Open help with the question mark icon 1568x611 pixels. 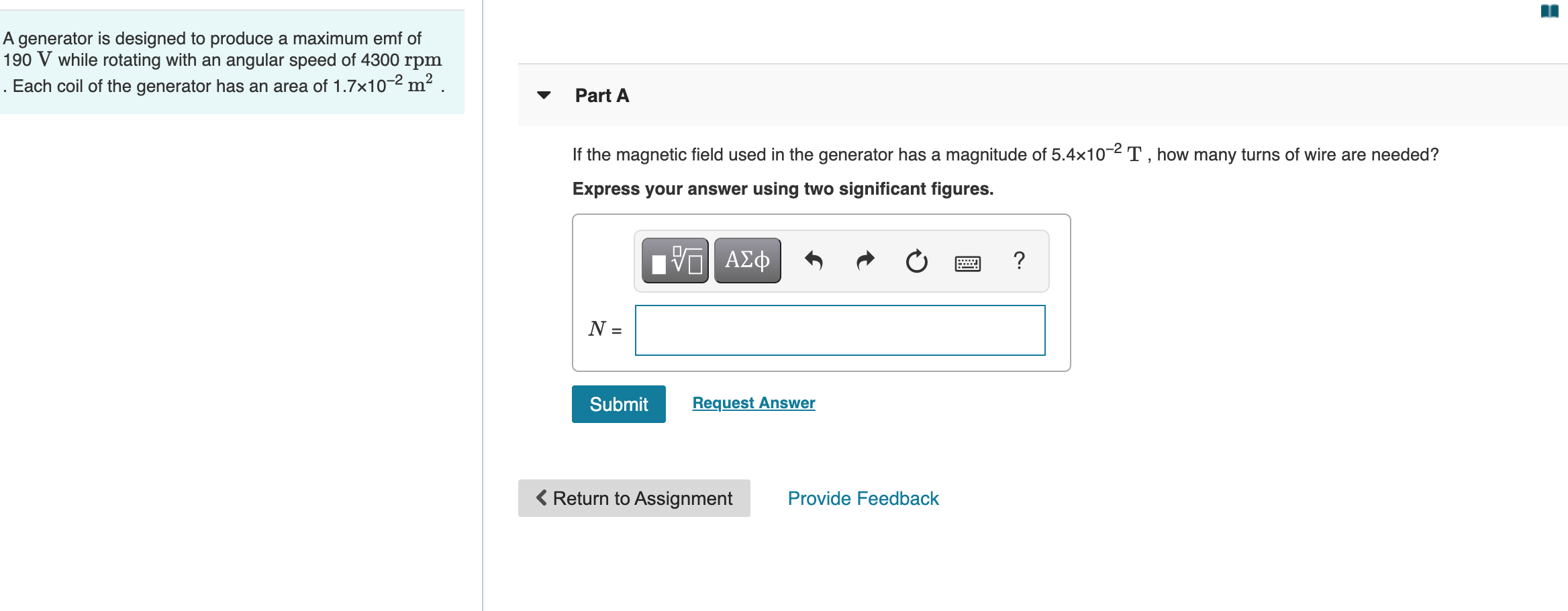coord(1018,261)
